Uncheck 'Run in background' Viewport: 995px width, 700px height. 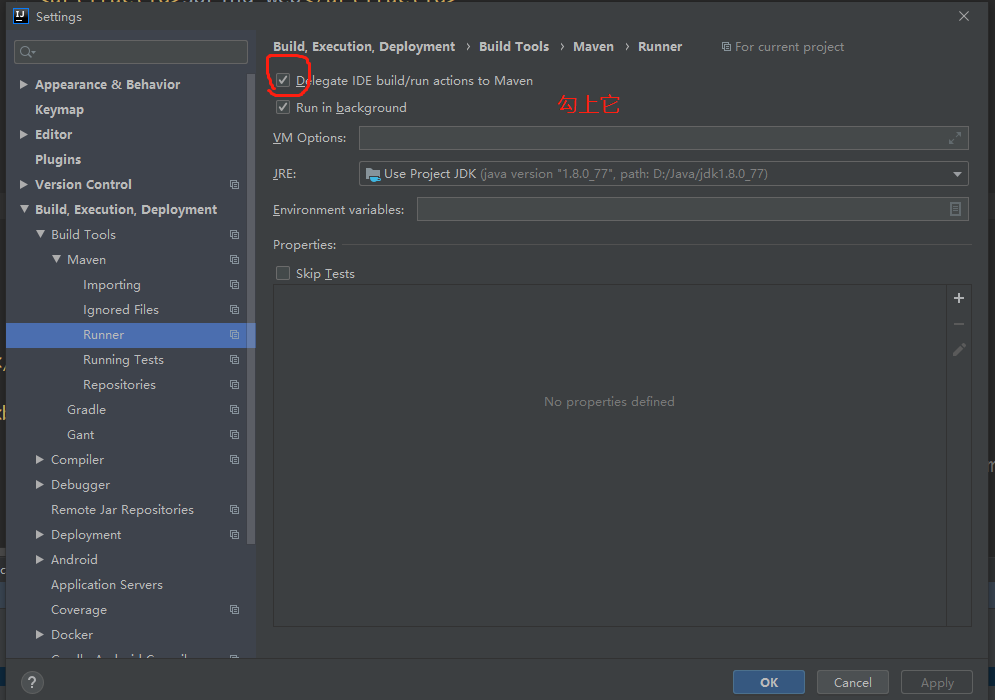point(283,107)
